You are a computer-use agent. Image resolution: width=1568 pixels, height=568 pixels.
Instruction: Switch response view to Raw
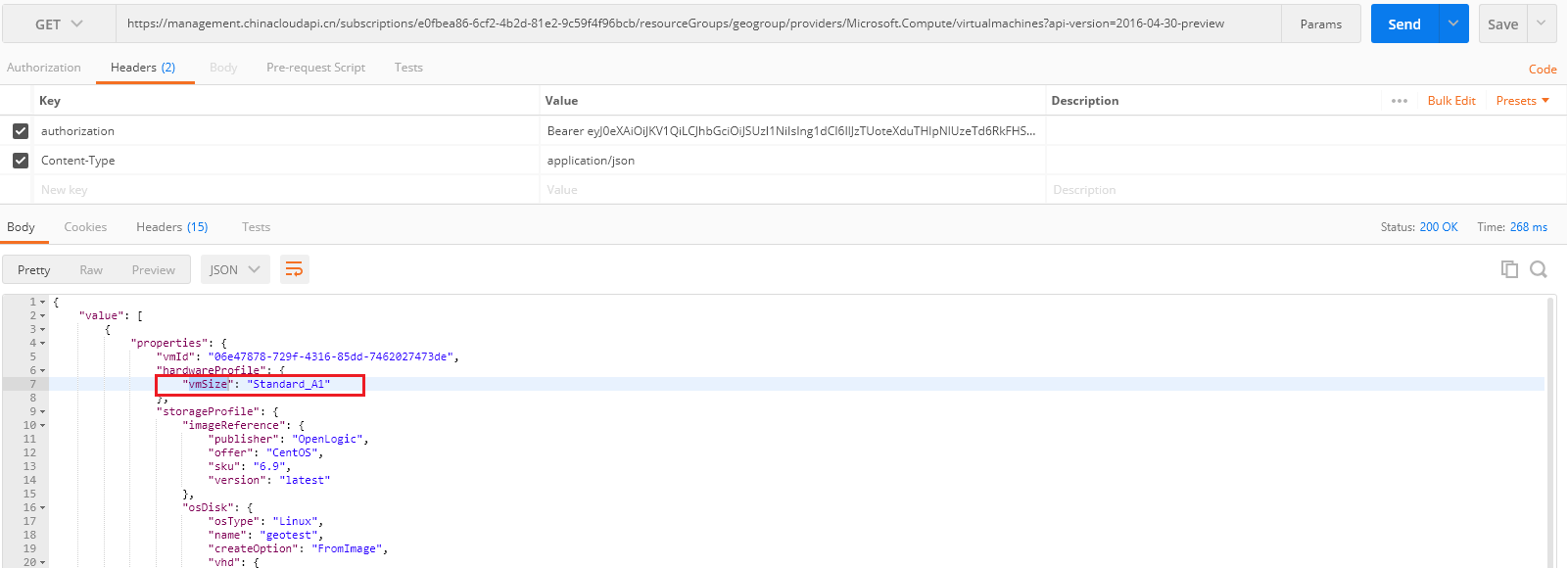[91, 270]
